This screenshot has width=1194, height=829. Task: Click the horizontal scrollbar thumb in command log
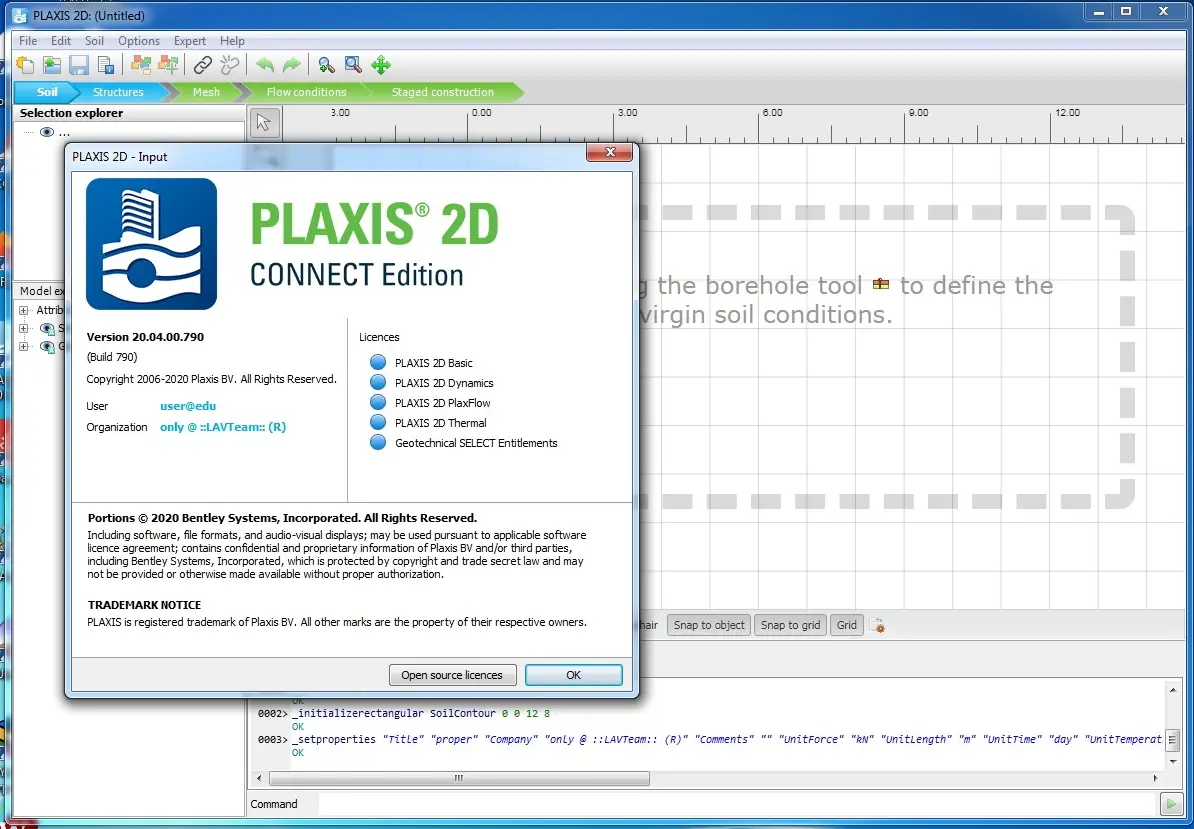pyautogui.click(x=459, y=778)
